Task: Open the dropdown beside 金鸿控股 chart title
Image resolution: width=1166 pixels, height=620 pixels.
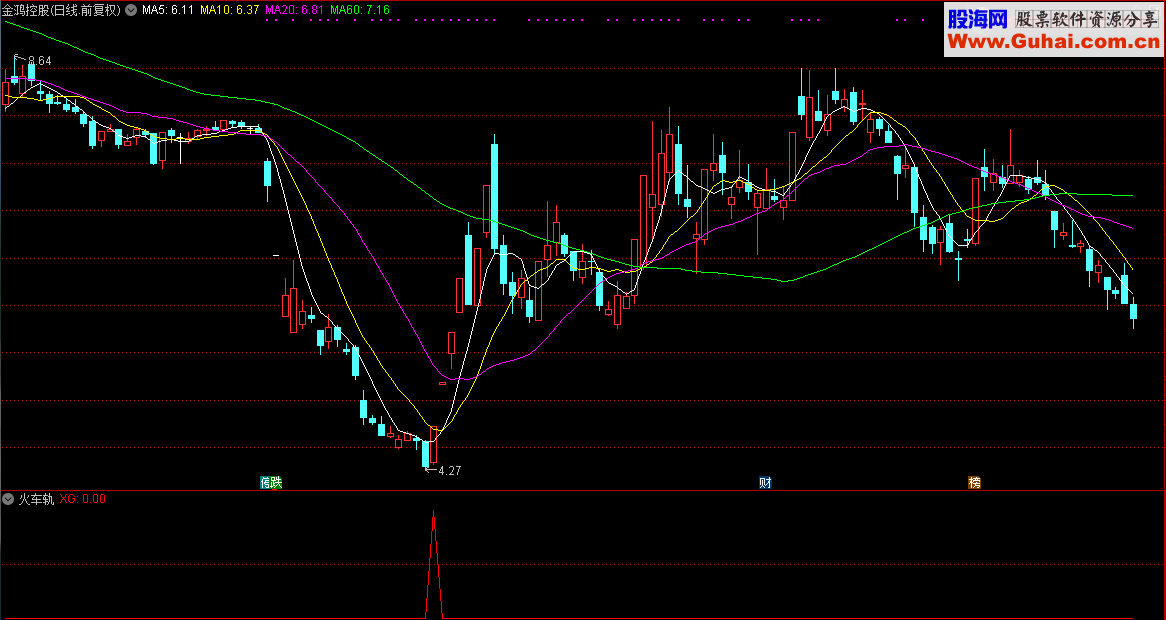Action: [x=132, y=10]
